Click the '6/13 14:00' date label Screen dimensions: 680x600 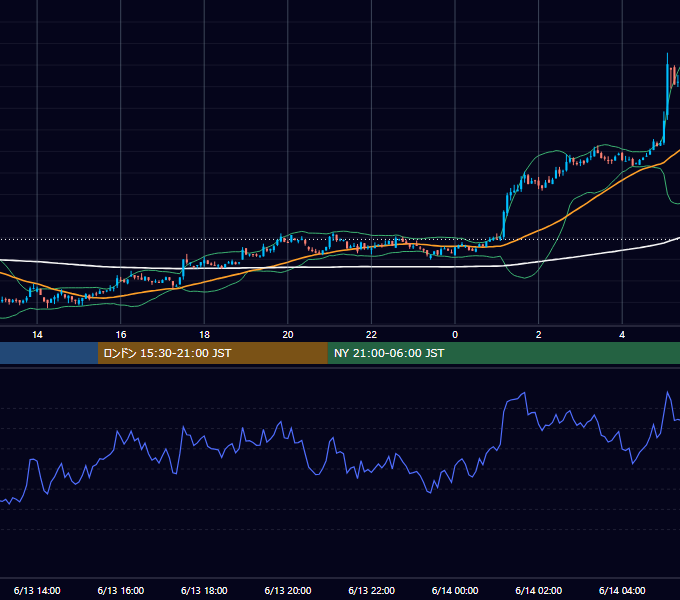37,590
